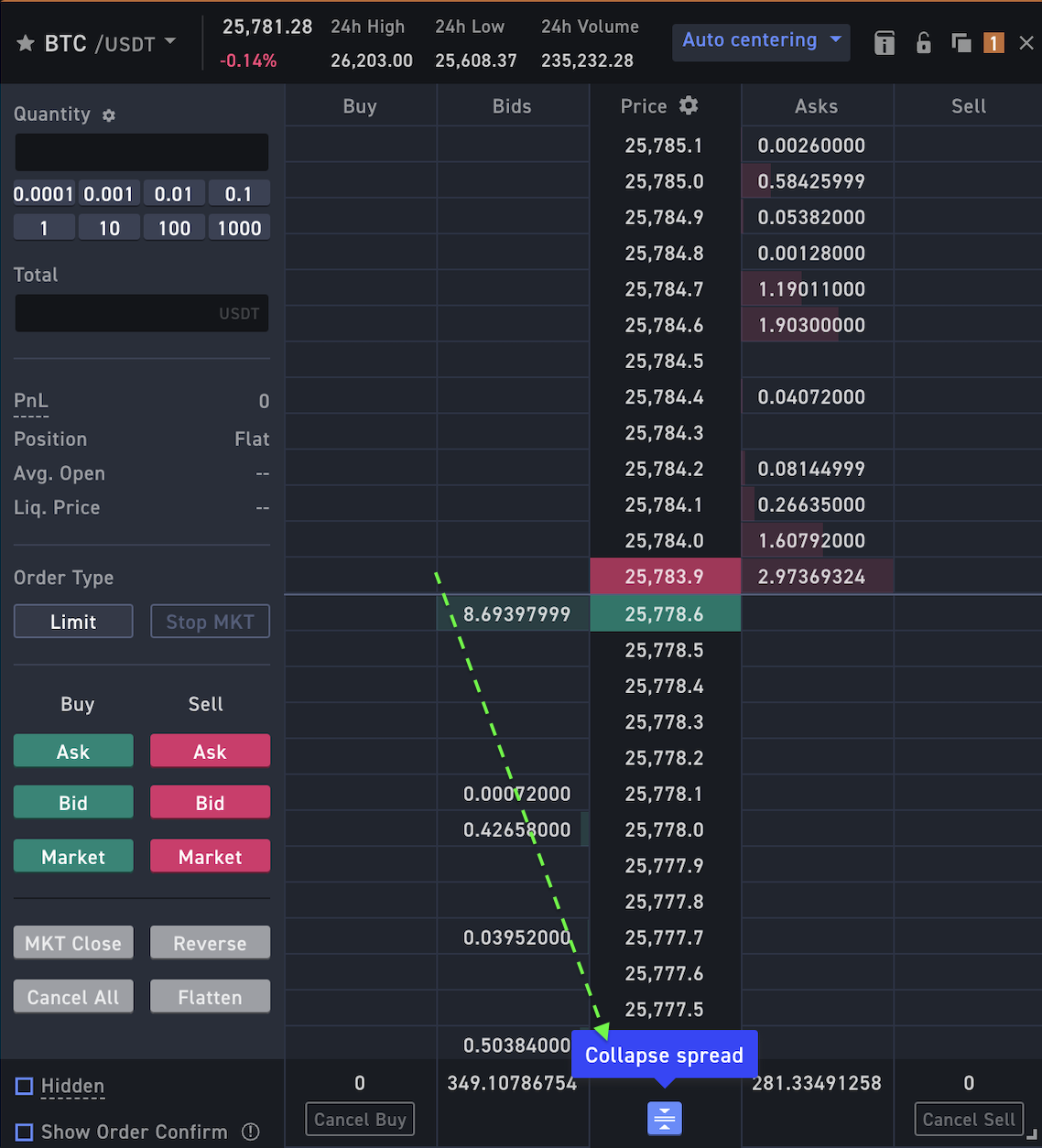
Task: Open the Quantity settings gear
Action: pos(109,115)
